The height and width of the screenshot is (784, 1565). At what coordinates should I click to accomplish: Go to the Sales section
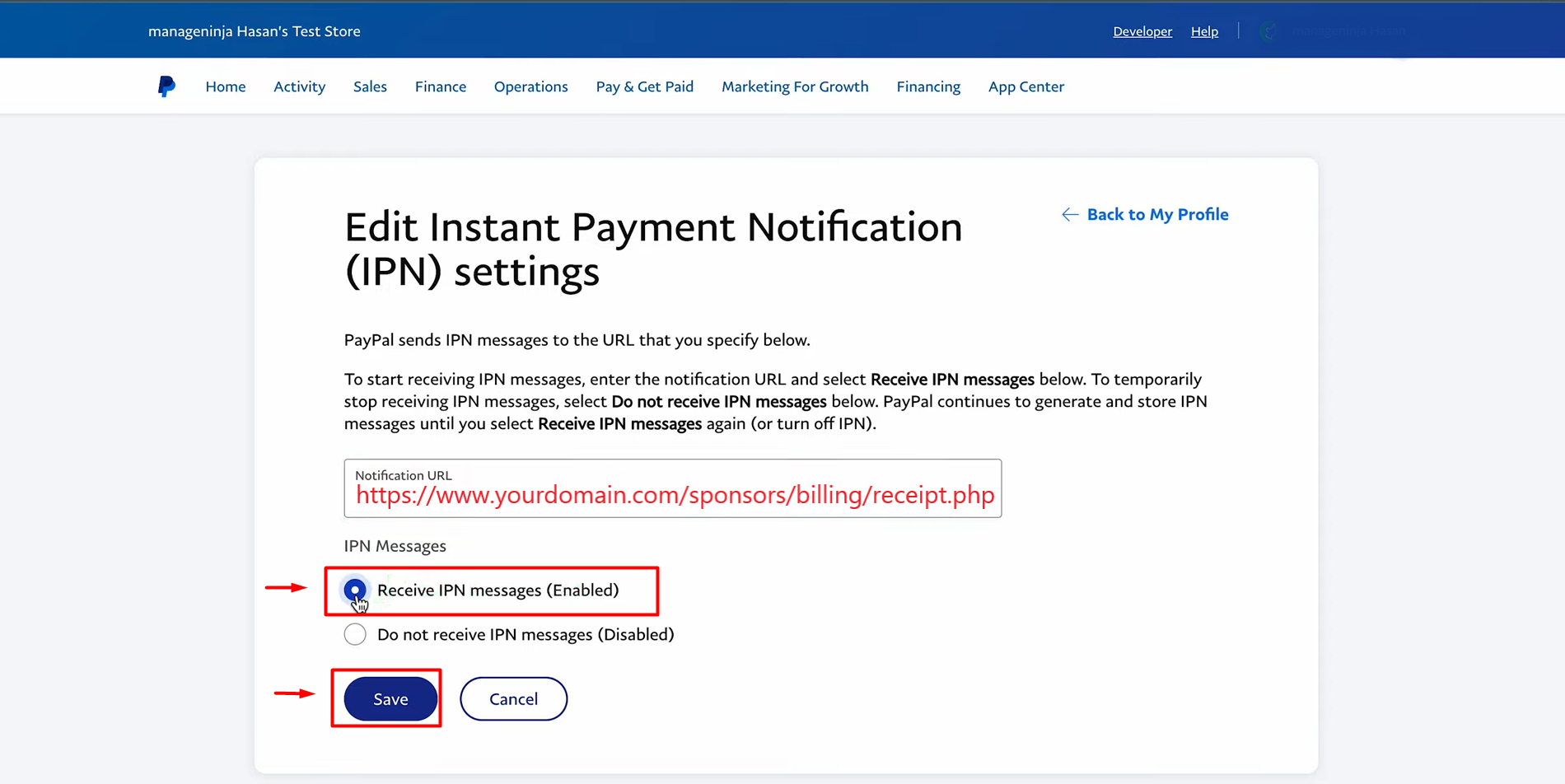coord(370,86)
